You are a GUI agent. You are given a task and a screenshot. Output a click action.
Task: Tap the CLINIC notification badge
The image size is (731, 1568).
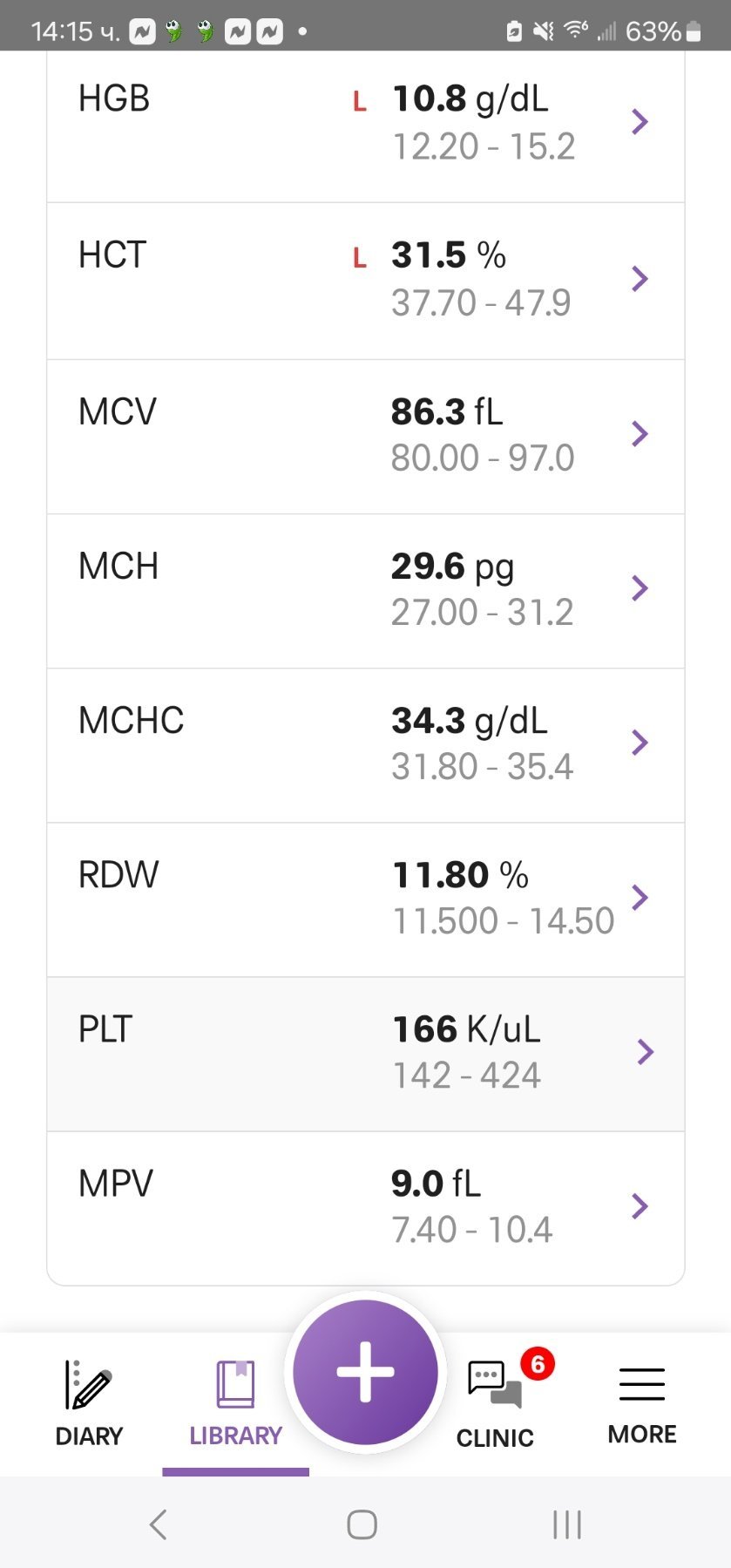538,1363
